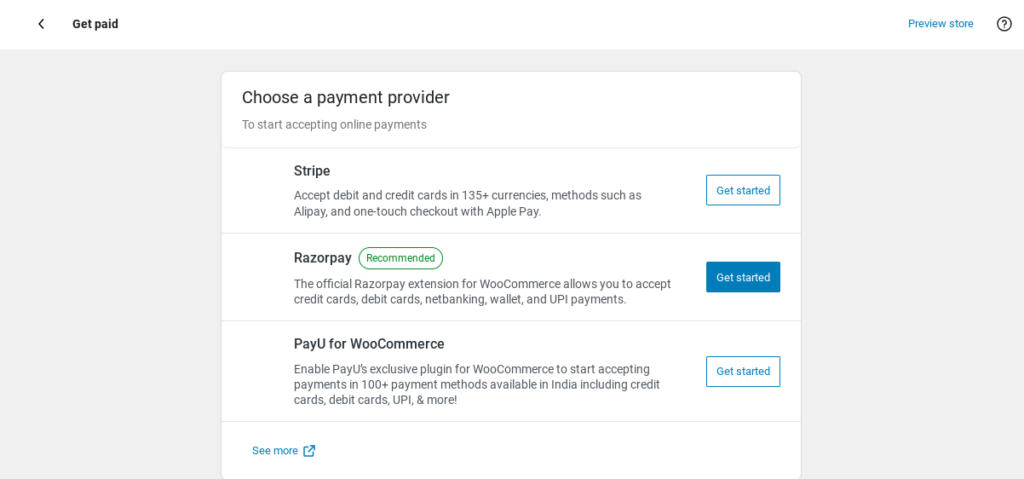Click the green Recommended badge

click(x=401, y=258)
